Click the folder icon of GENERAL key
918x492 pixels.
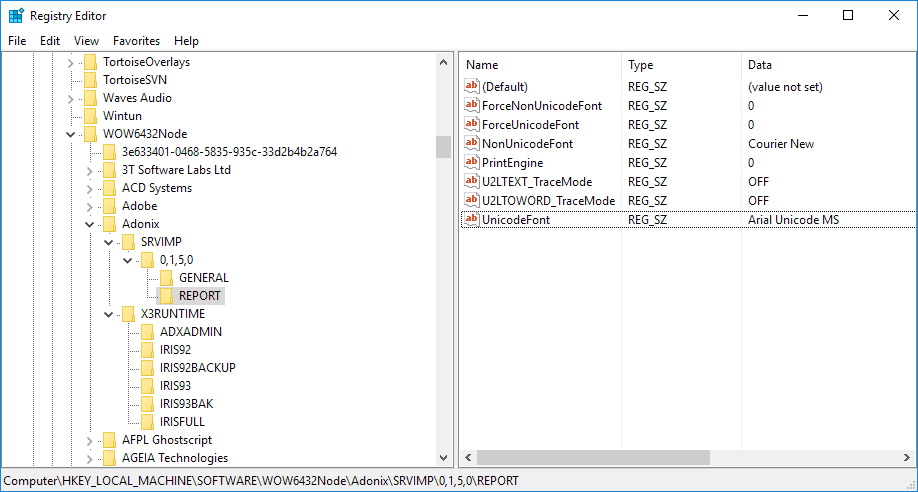[x=166, y=278]
